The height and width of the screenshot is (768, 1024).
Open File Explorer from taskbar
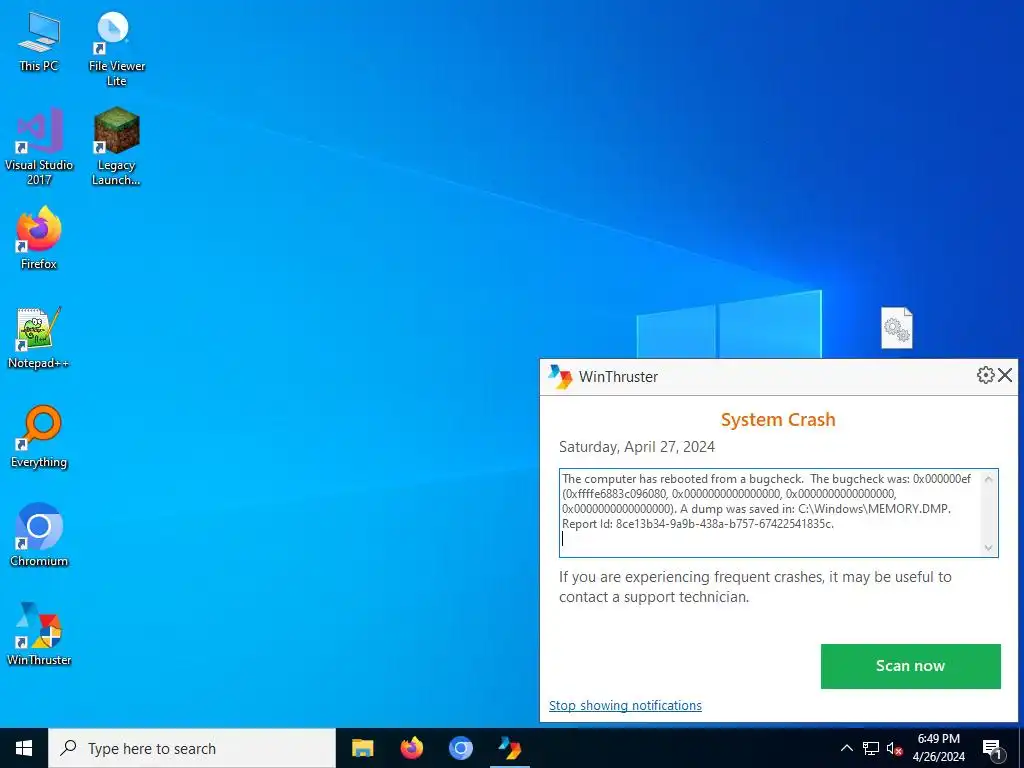click(x=362, y=748)
